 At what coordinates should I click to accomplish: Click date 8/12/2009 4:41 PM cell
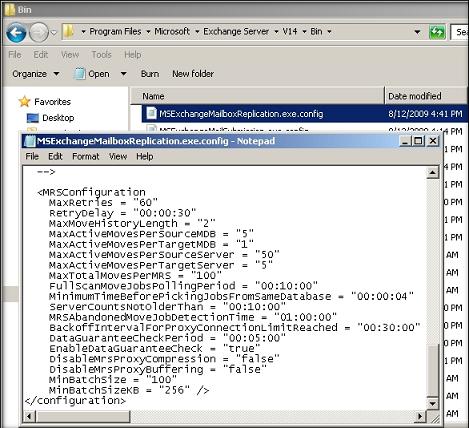tap(425, 114)
